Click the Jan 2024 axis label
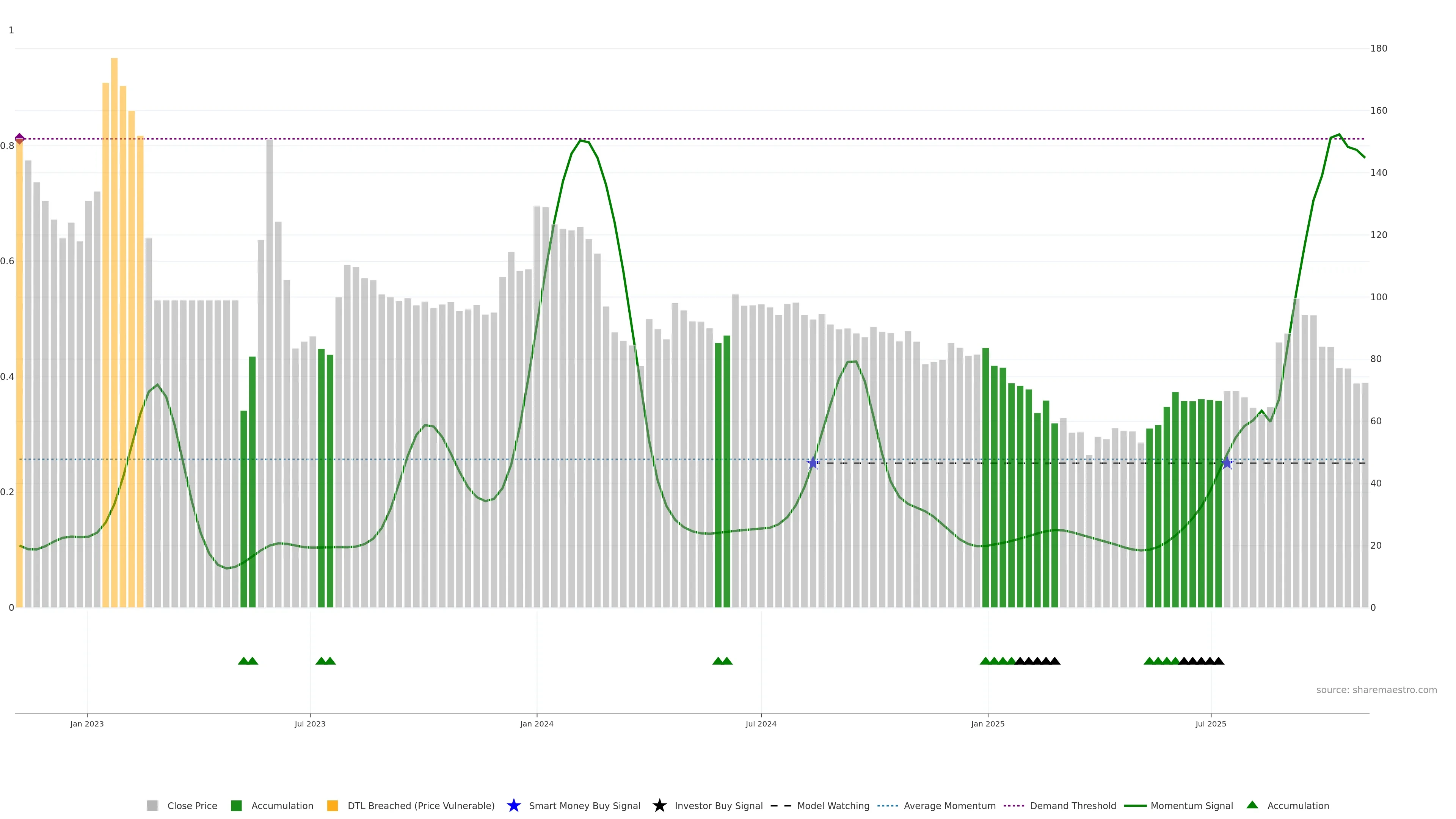 (x=537, y=724)
